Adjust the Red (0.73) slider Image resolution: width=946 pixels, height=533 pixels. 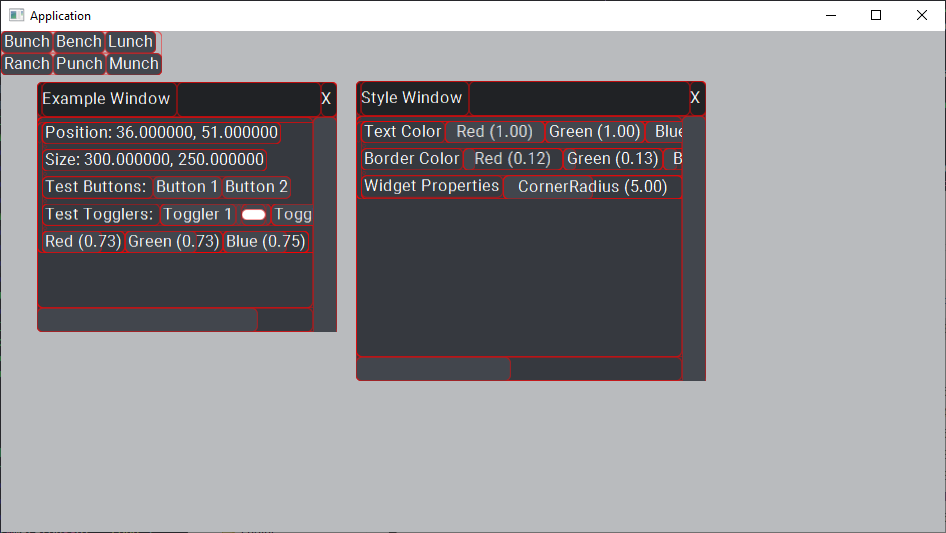click(84, 242)
